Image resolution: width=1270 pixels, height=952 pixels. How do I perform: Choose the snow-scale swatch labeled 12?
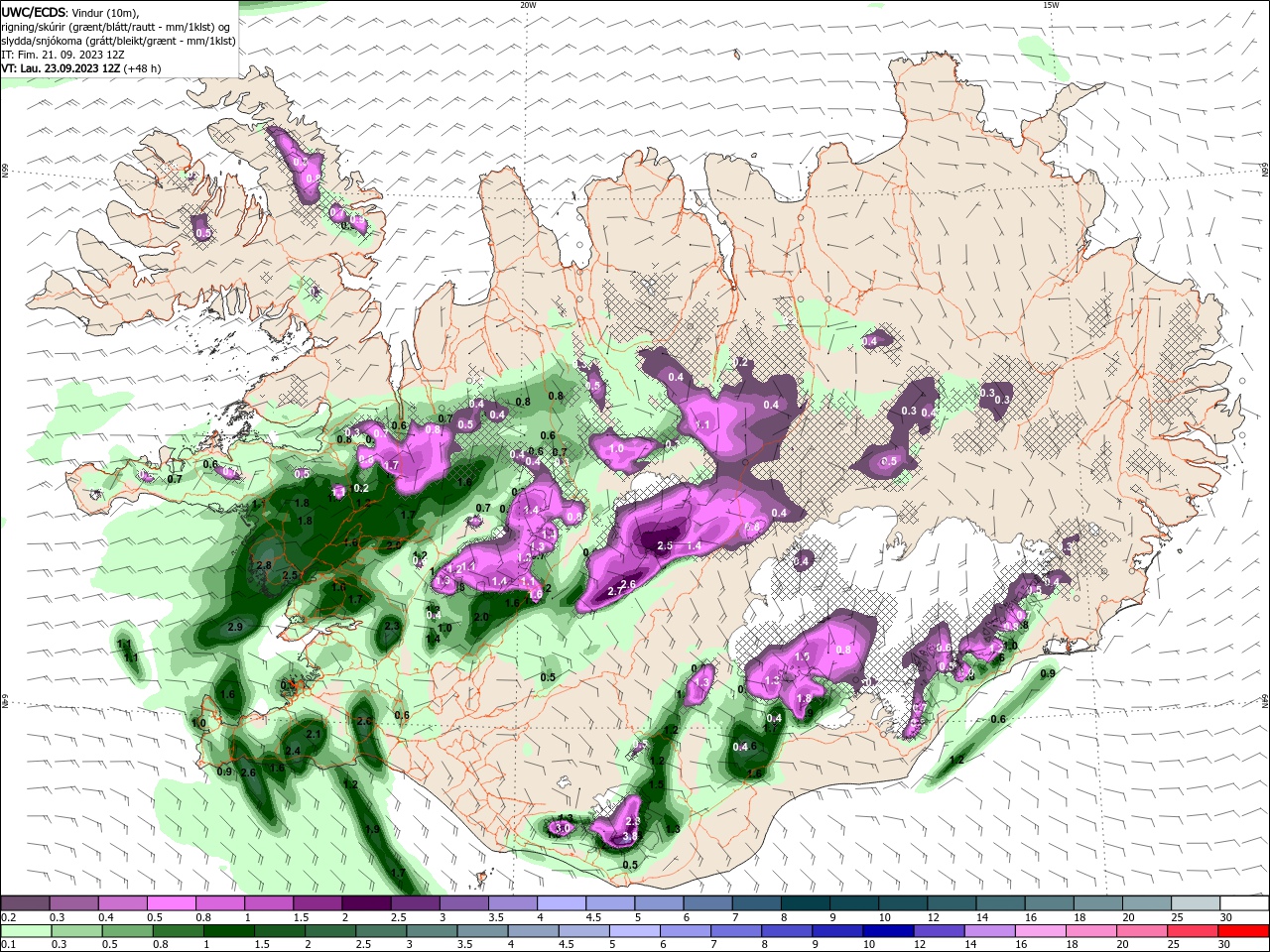952,902
